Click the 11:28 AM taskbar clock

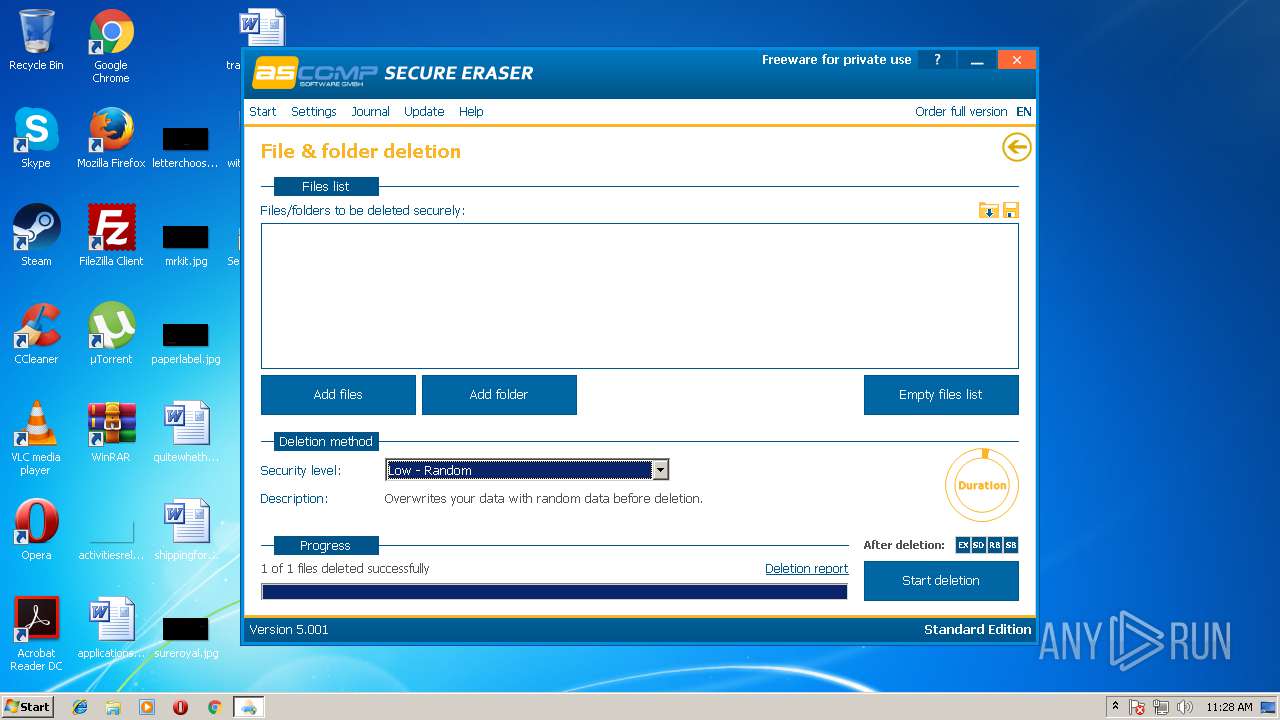pos(1229,707)
